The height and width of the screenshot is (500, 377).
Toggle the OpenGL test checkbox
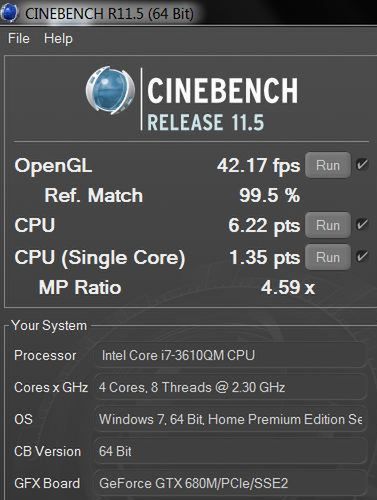click(362, 165)
